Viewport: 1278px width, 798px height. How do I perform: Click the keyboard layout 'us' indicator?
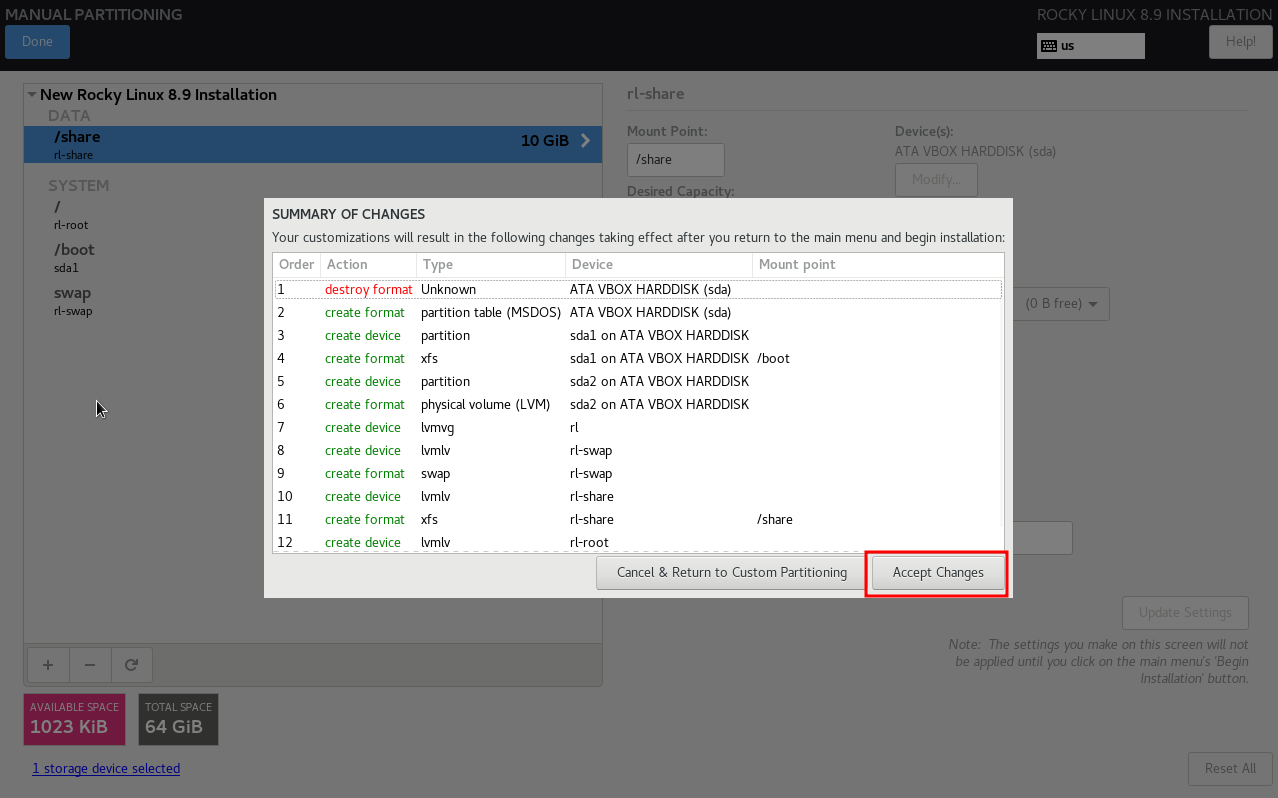[x=1090, y=46]
